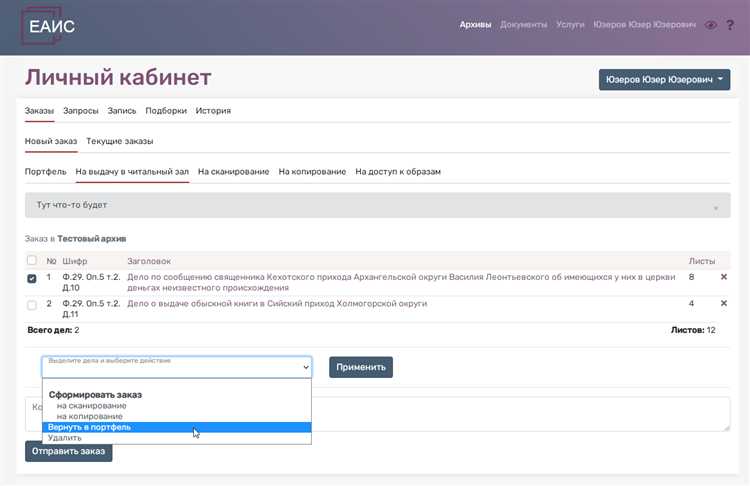Viewport: 750px width, 486px height.
Task: Toggle the eye accessibility icon in header
Action: [711, 25]
